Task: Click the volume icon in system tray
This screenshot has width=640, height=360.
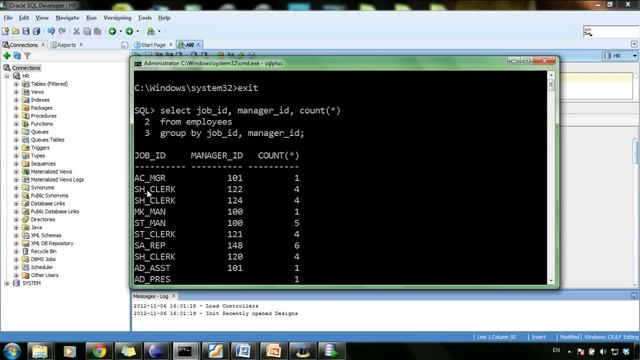Action: 603,351
